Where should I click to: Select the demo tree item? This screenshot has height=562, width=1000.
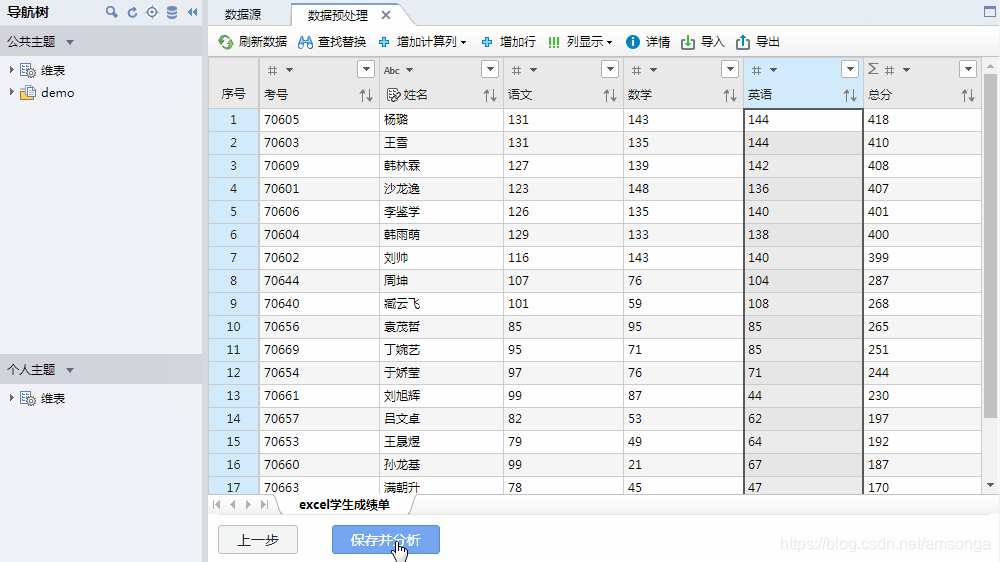pyautogui.click(x=57, y=93)
